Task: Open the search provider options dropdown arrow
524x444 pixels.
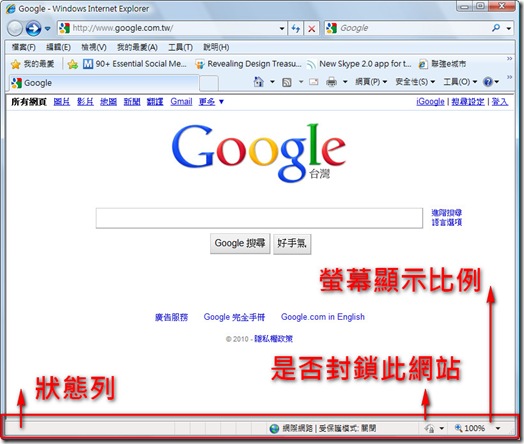Action: point(509,29)
